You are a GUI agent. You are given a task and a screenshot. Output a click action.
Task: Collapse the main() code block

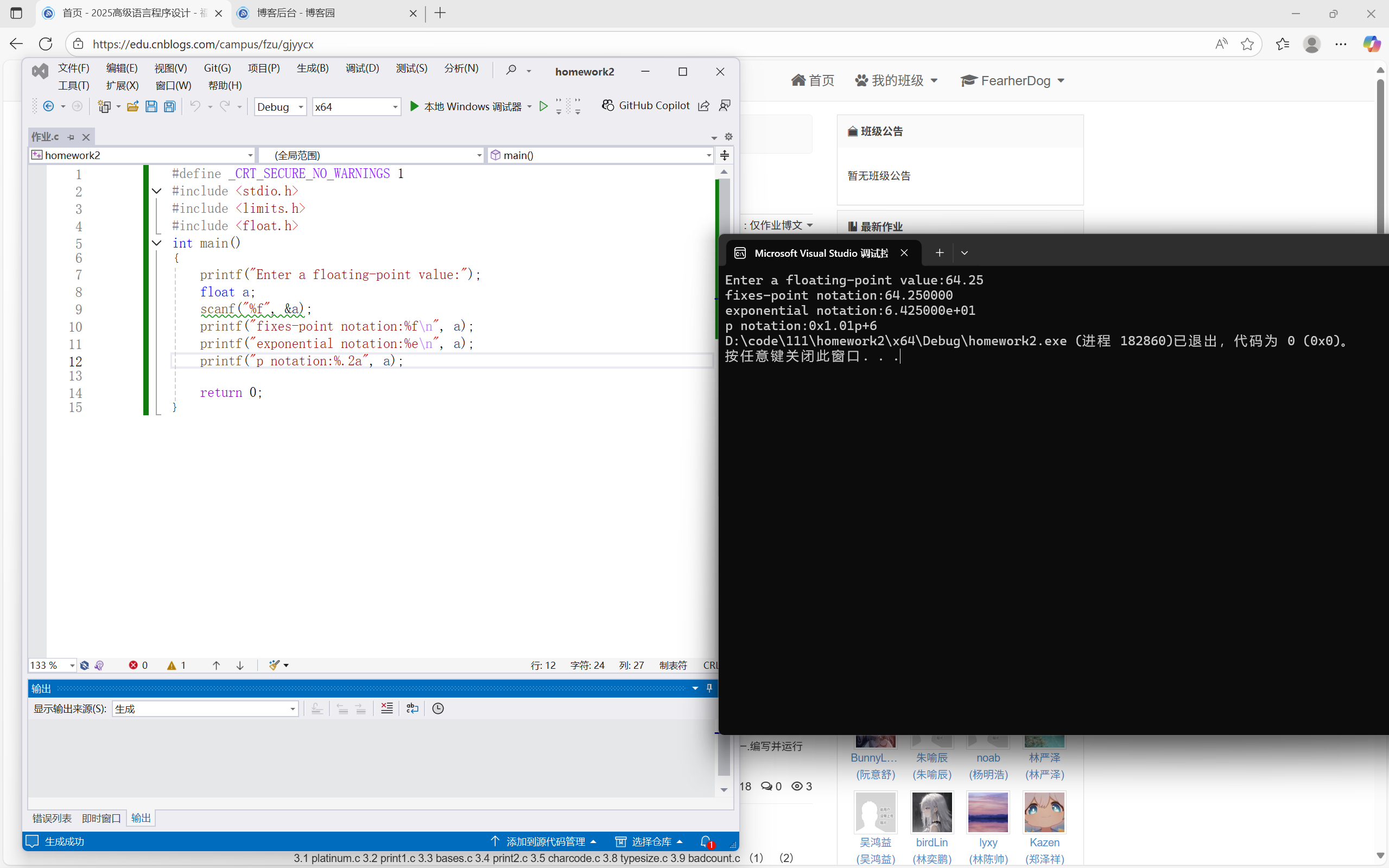157,243
